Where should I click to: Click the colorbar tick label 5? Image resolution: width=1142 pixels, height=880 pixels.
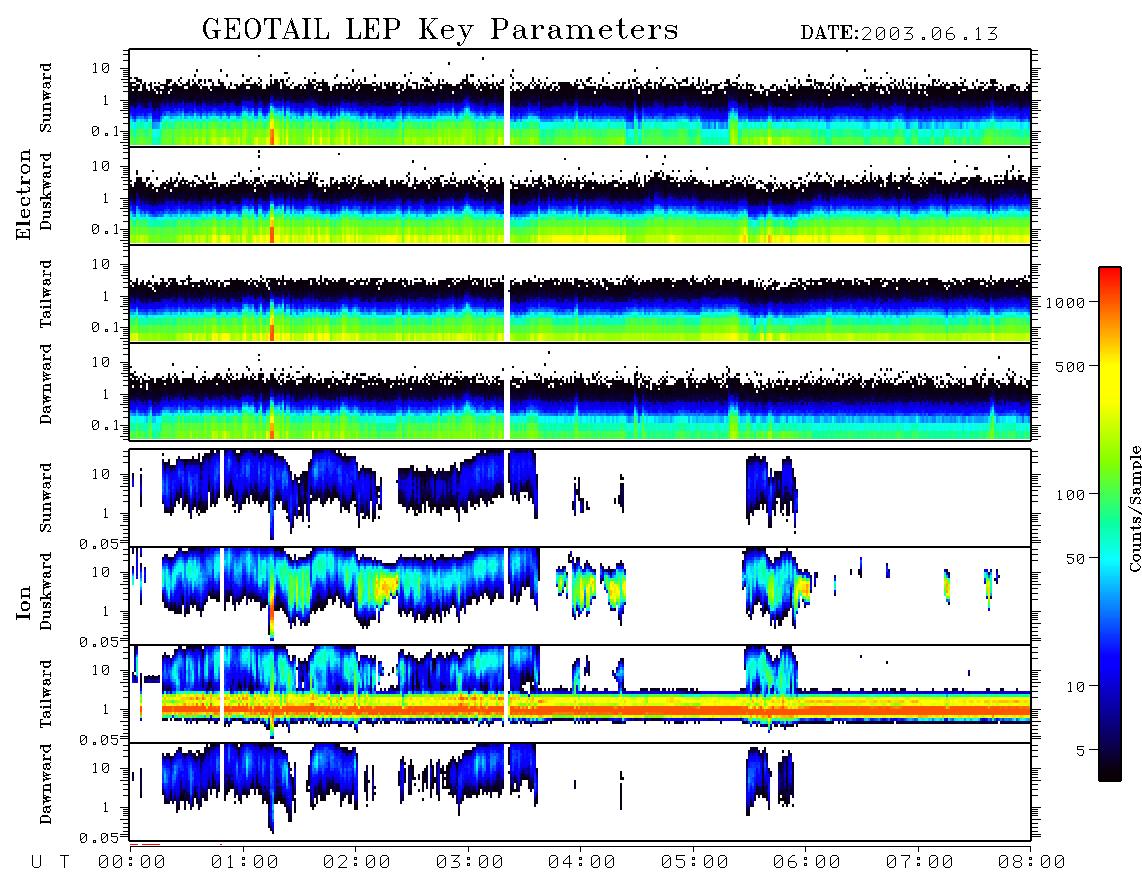coord(1080,750)
